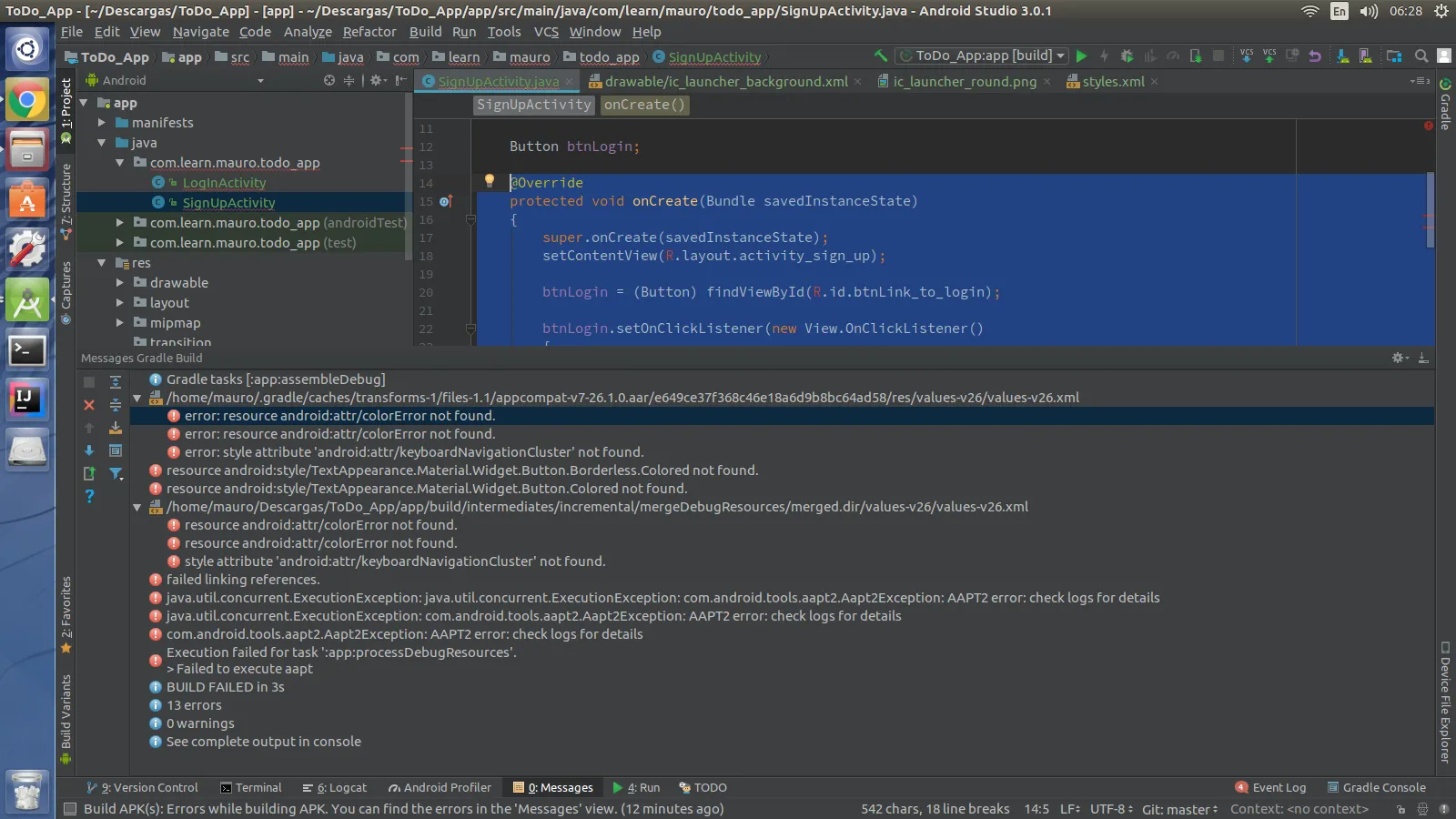Click the Debug app bug icon
This screenshot has width=1456, height=819.
pos(1127,56)
